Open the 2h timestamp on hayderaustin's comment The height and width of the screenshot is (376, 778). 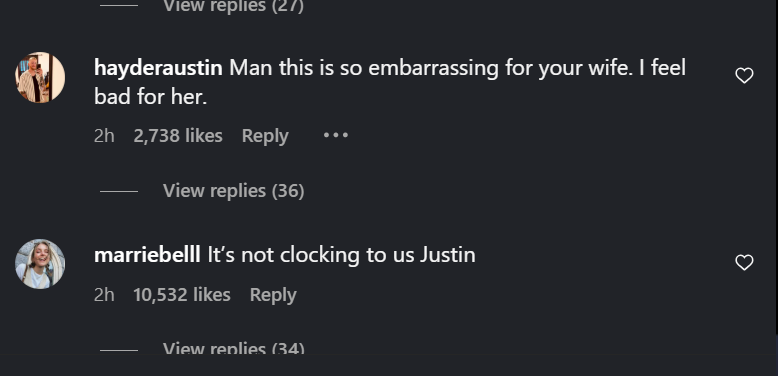104,135
